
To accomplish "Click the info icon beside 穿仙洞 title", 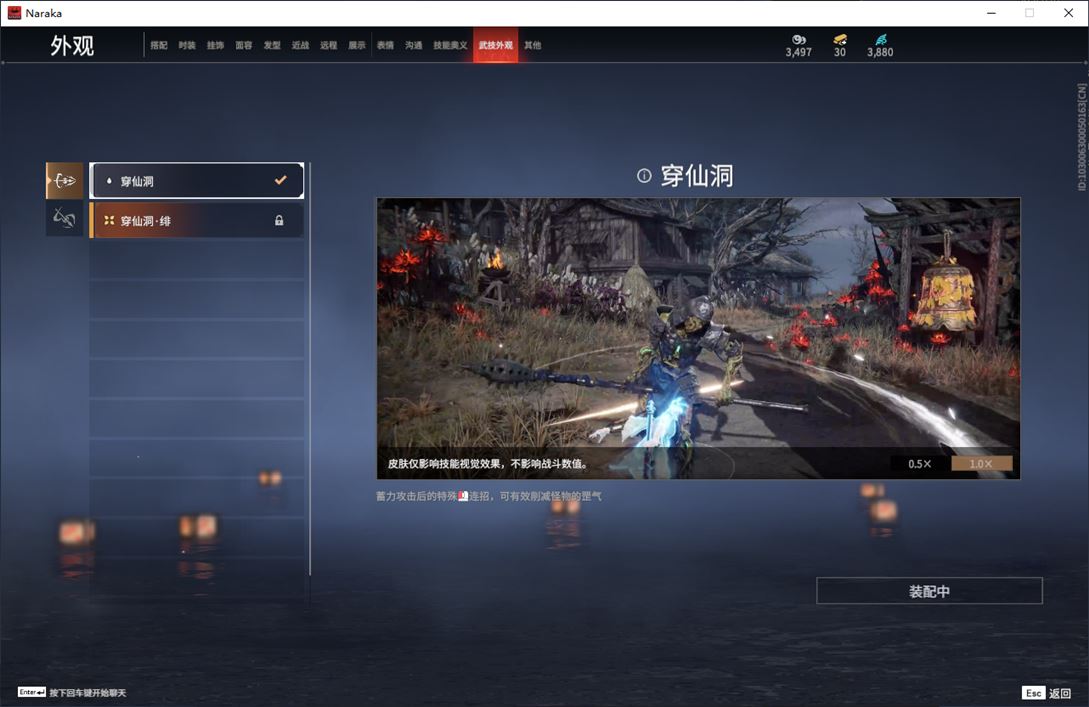I will coord(644,176).
